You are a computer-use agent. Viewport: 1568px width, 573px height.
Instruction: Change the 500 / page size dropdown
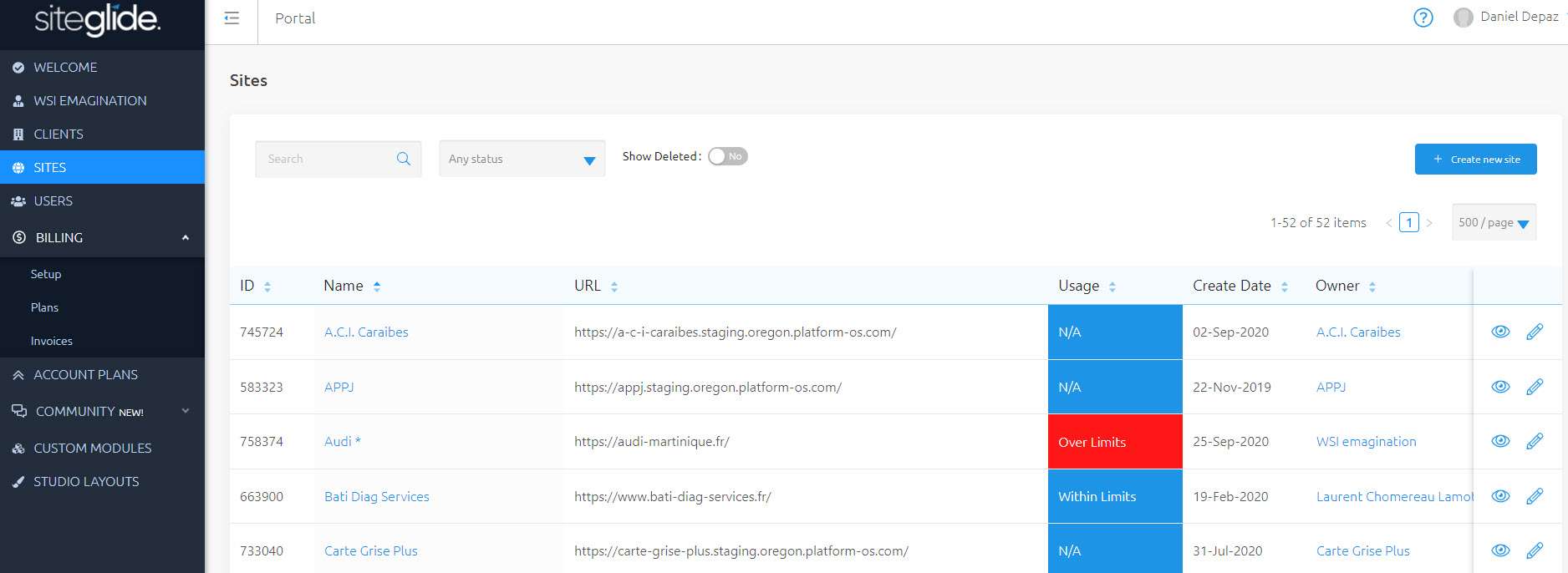(1494, 222)
